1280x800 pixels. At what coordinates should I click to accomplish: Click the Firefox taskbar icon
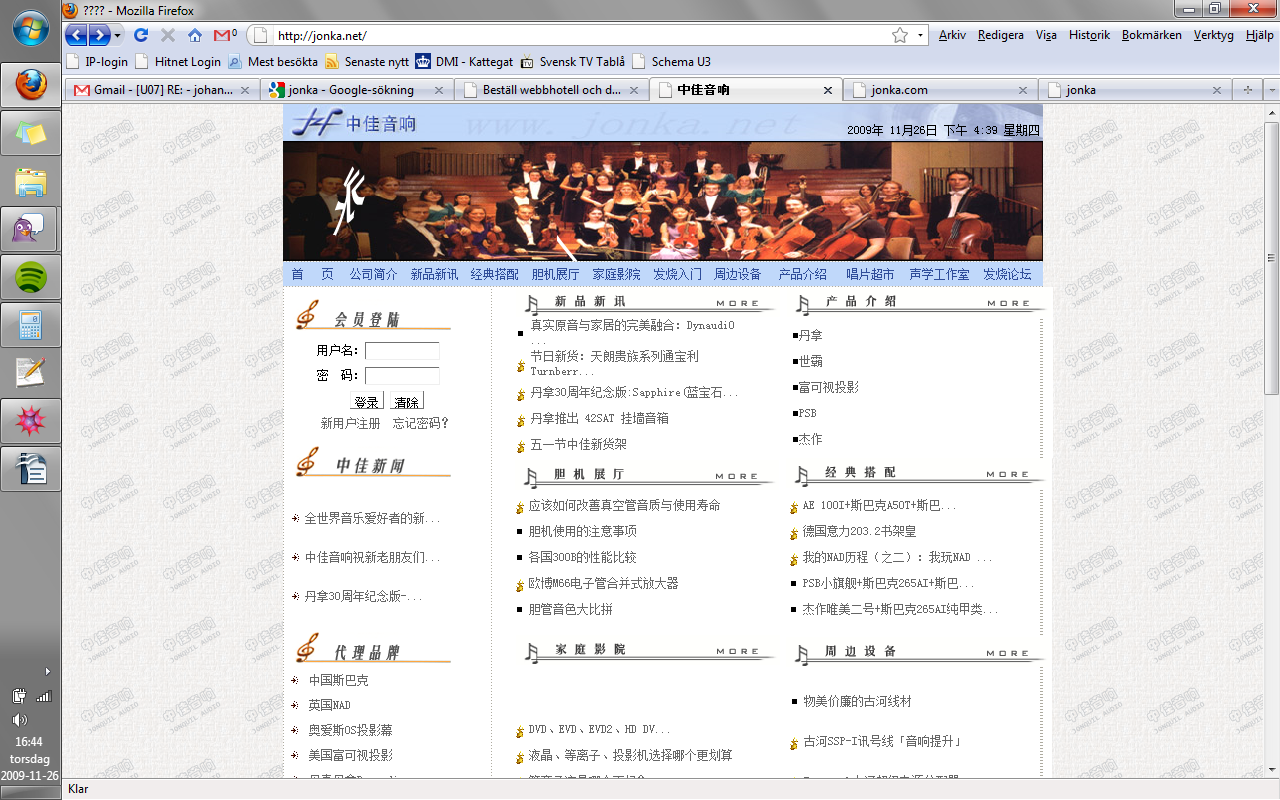click(x=31, y=85)
